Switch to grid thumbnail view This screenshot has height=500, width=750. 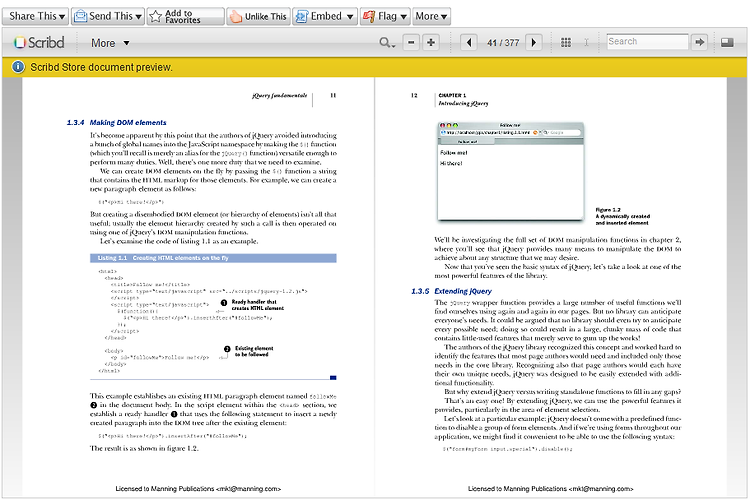(565, 43)
